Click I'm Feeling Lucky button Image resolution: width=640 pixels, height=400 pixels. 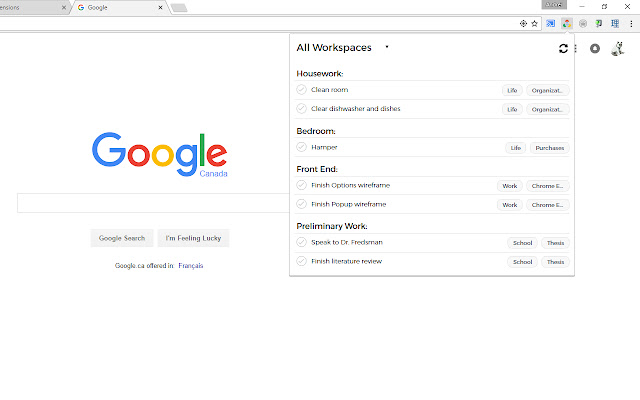pos(193,238)
